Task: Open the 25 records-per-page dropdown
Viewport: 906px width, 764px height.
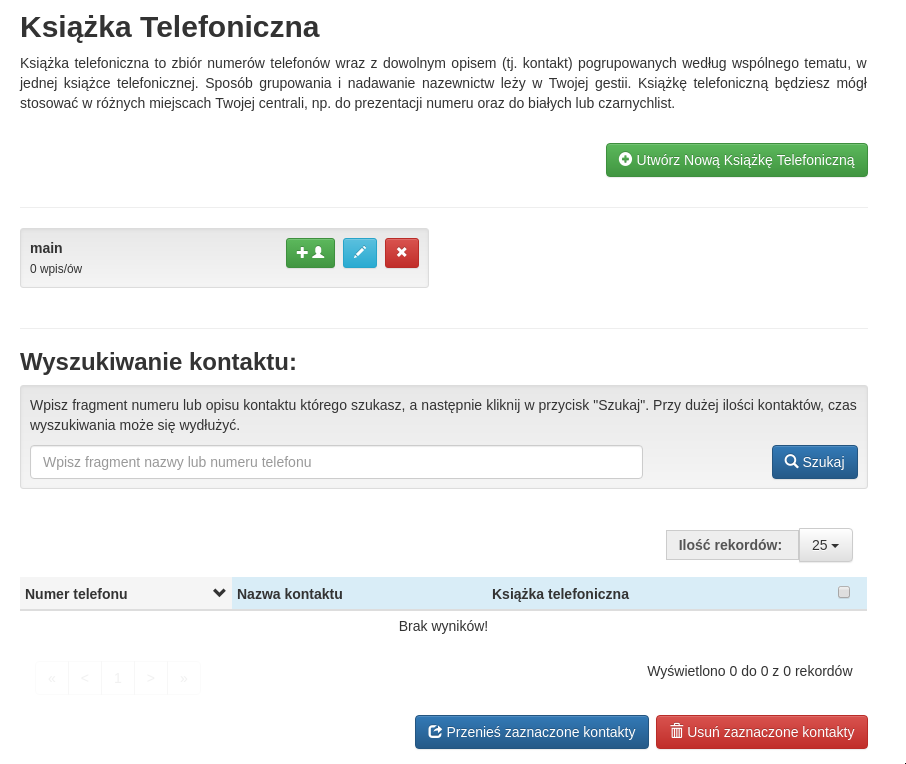Action: click(x=825, y=545)
